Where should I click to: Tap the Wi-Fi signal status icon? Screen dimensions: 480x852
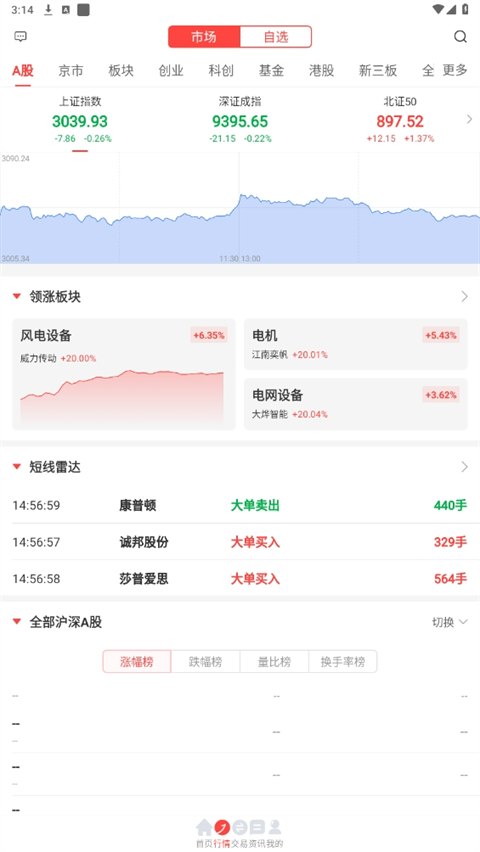tap(438, 9)
